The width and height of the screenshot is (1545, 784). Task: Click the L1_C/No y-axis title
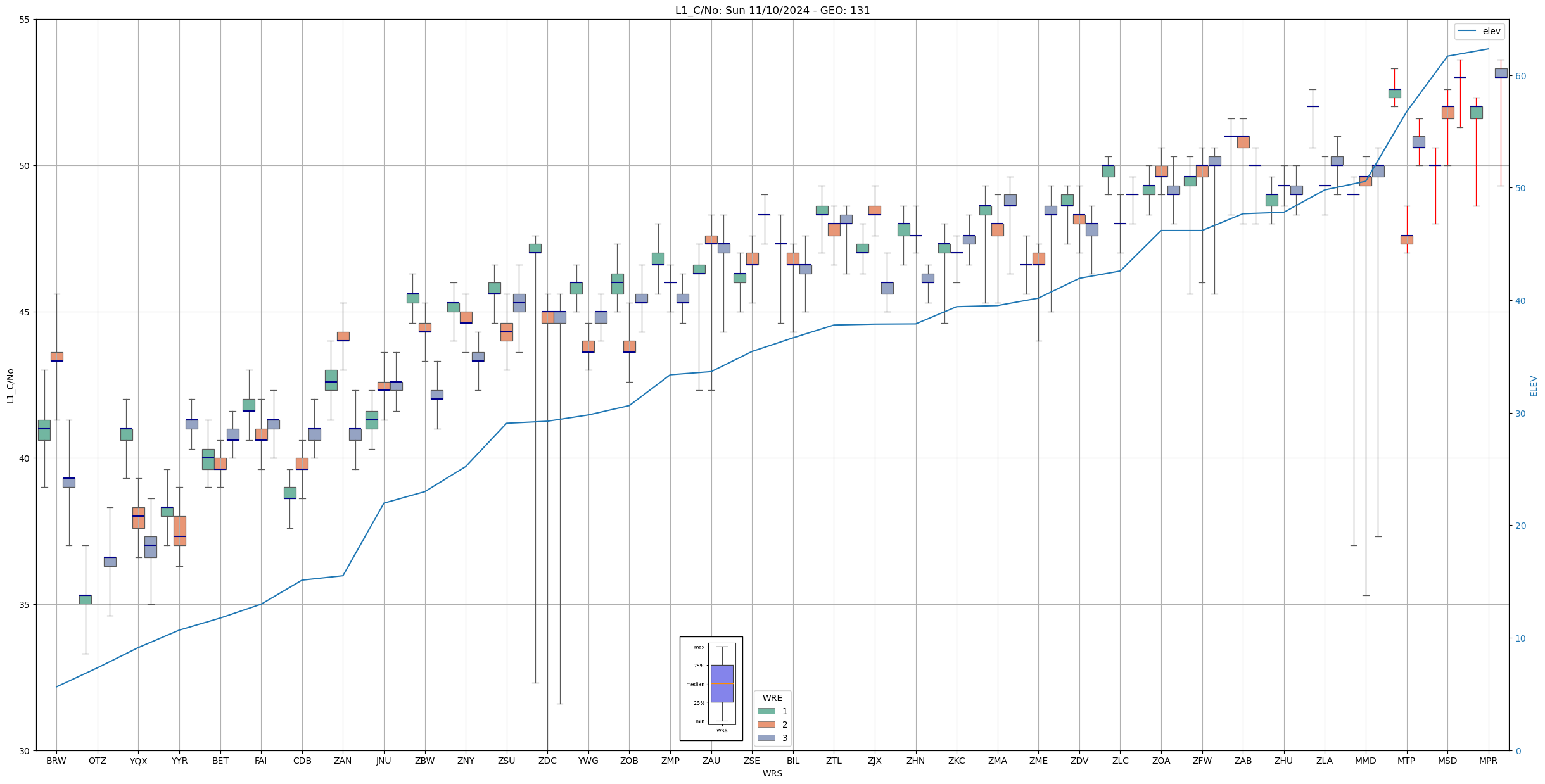10,386
